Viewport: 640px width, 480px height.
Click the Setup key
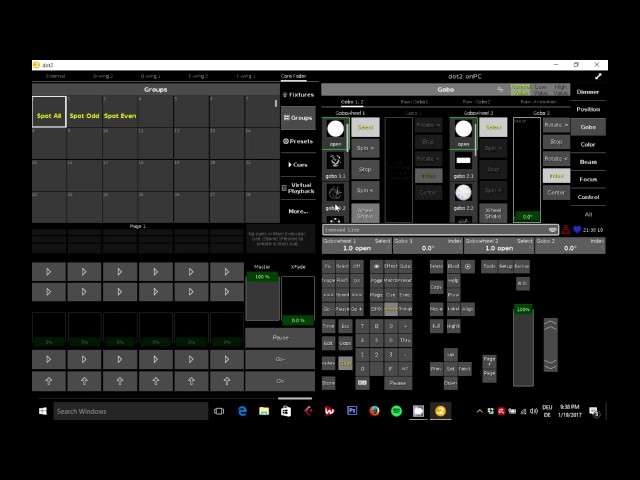(505, 267)
